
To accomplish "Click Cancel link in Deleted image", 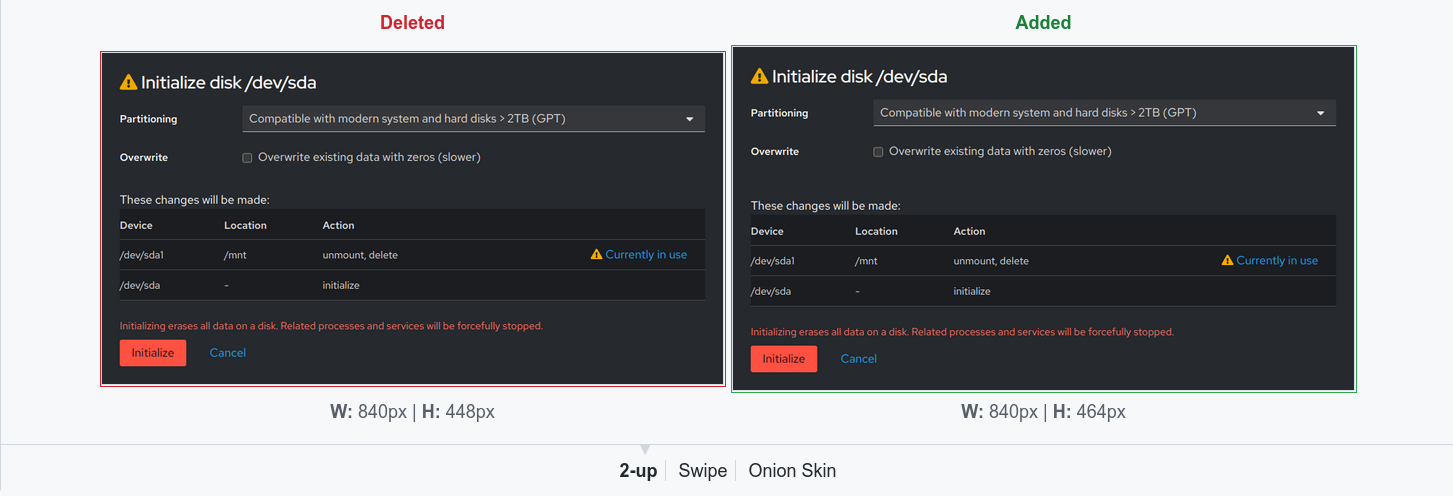I will (x=228, y=353).
